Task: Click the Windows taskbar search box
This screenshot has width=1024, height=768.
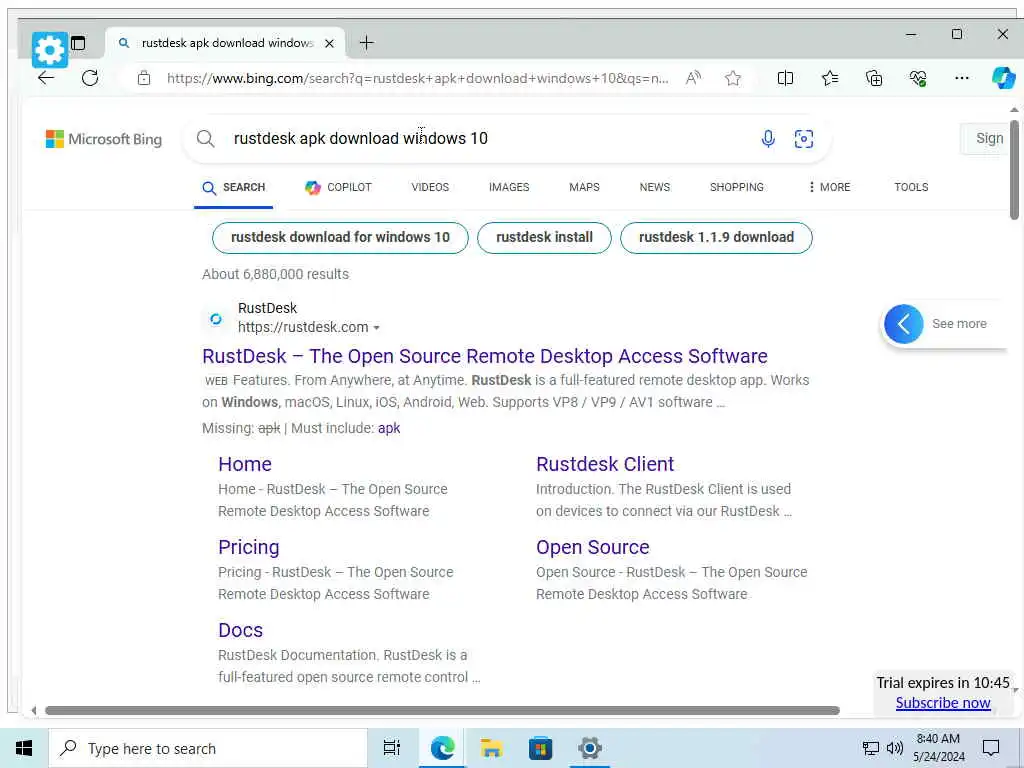Action: point(208,748)
